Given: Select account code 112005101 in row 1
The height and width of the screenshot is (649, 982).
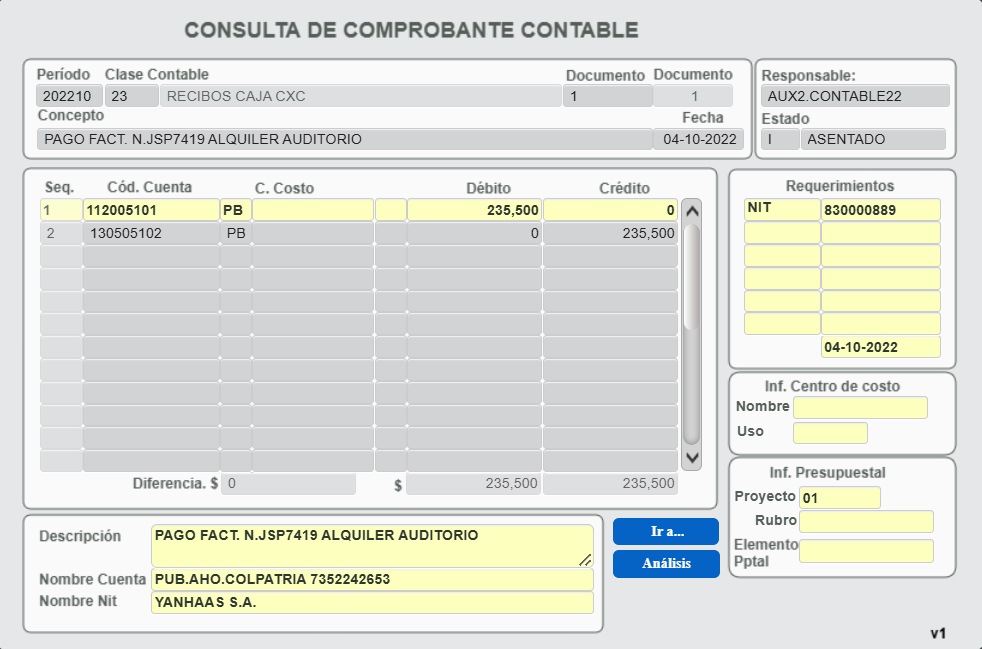Looking at the screenshot, I should point(151,210).
